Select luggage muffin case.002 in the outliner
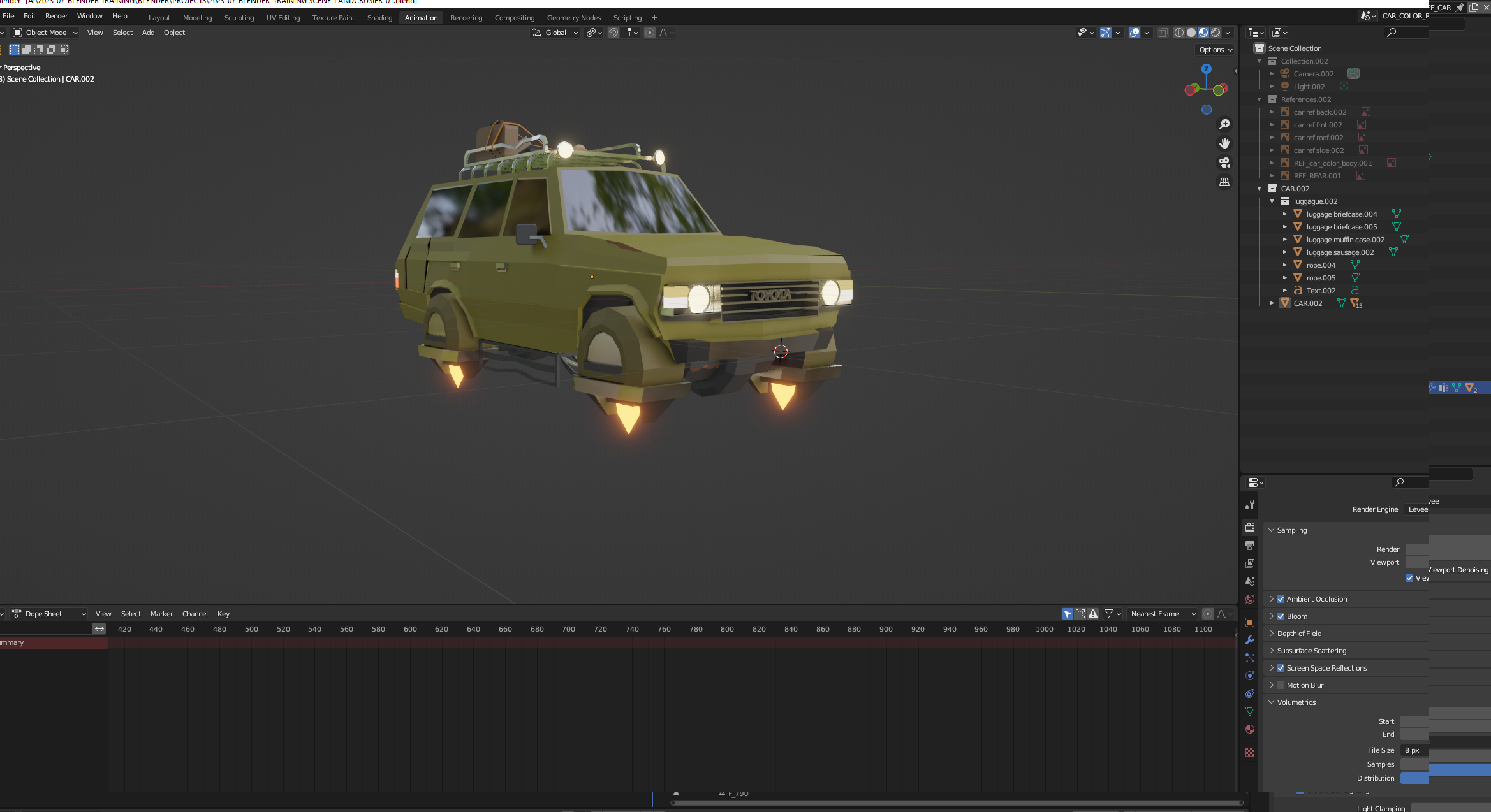This screenshot has height=812, width=1491. tap(1345, 240)
